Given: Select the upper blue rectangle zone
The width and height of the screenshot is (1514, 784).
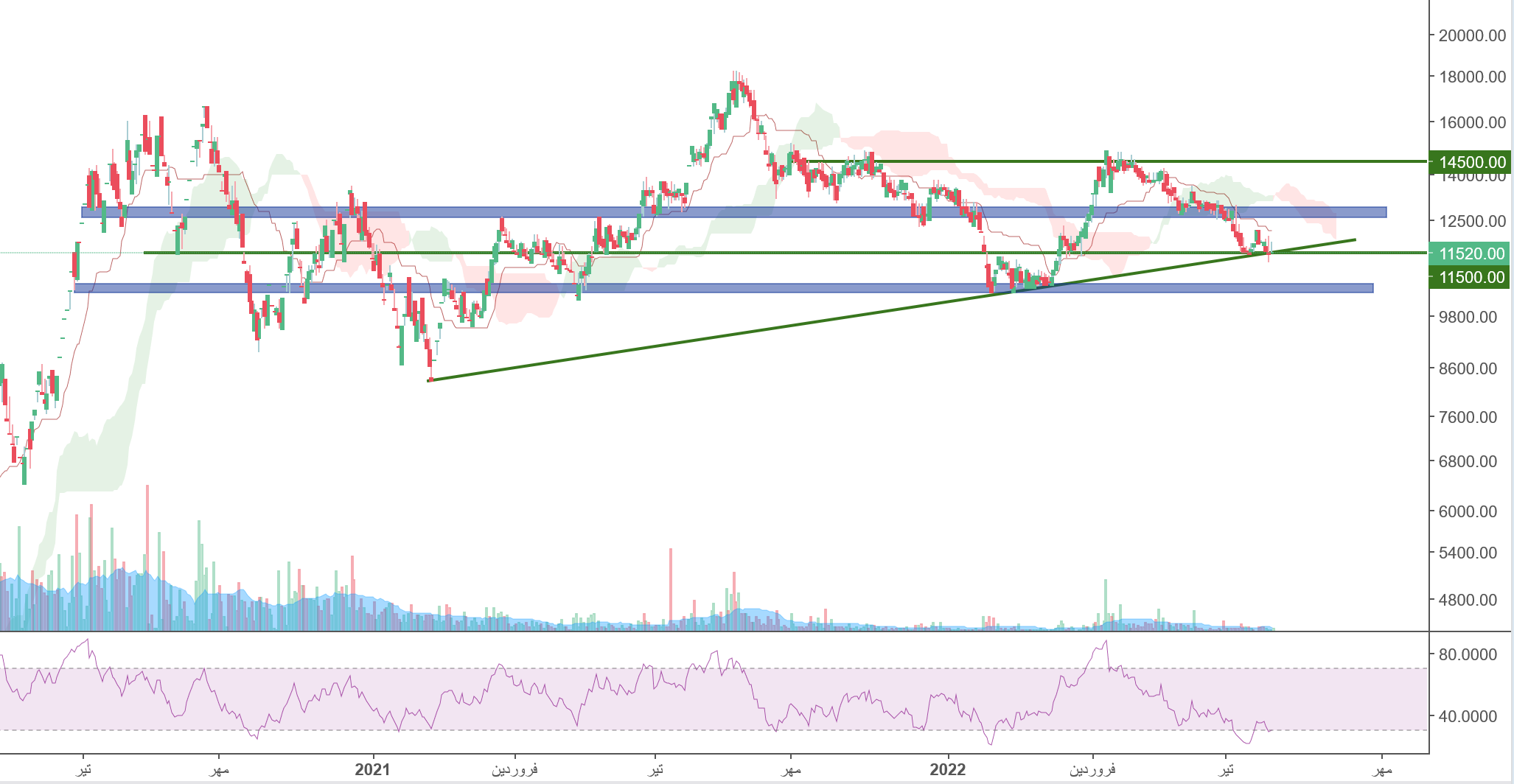Looking at the screenshot, I should click(x=737, y=212).
